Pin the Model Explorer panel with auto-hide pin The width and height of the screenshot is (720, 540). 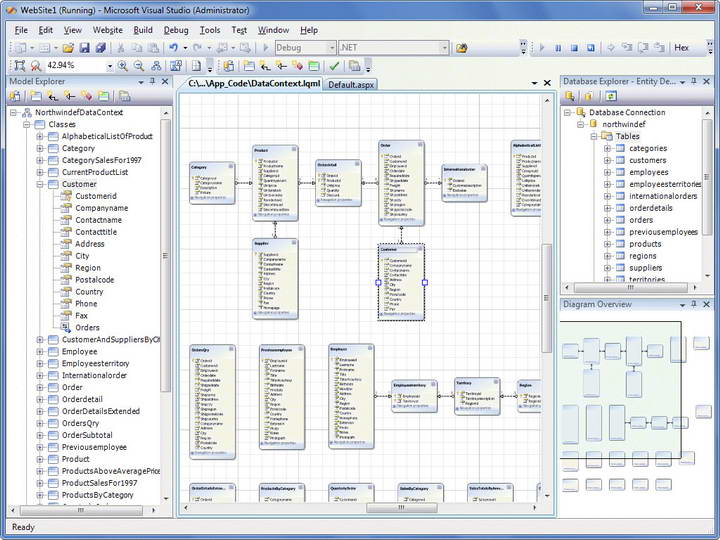pos(152,81)
